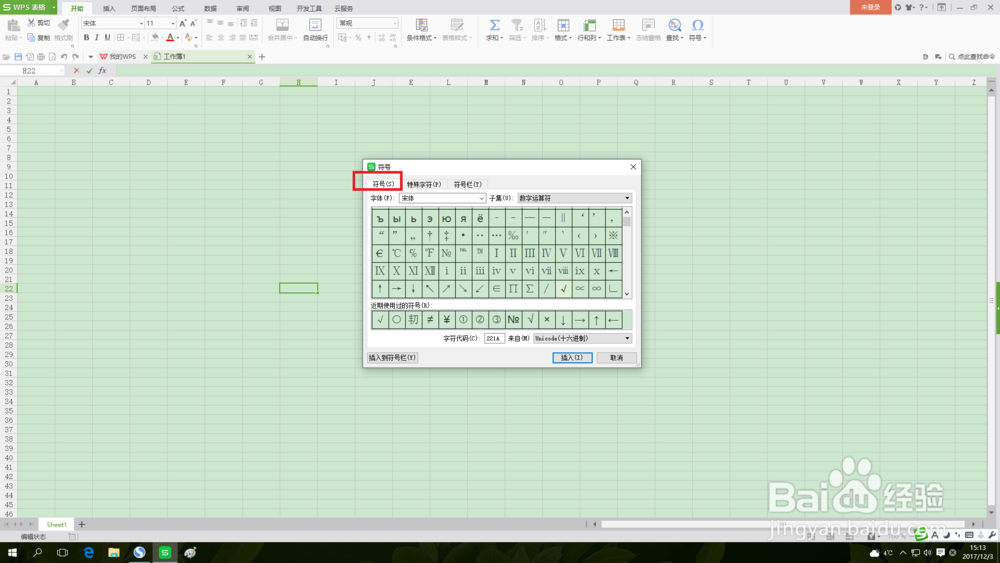The width and height of the screenshot is (1000, 563).
Task: Click the 字符代码 field 221A
Action: (494, 339)
